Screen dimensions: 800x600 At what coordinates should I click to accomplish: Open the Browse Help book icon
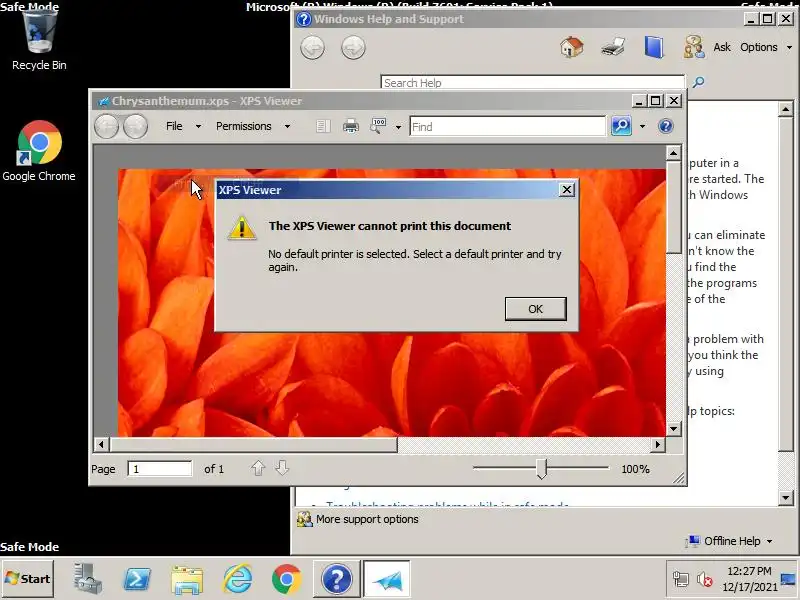tap(654, 47)
